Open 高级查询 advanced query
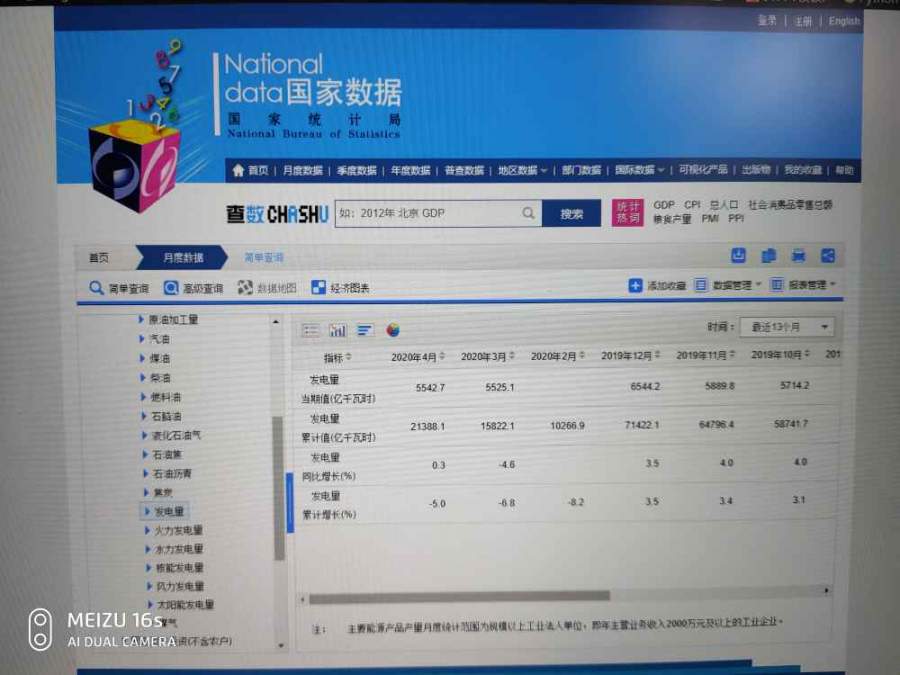The image size is (900, 675). [x=193, y=288]
